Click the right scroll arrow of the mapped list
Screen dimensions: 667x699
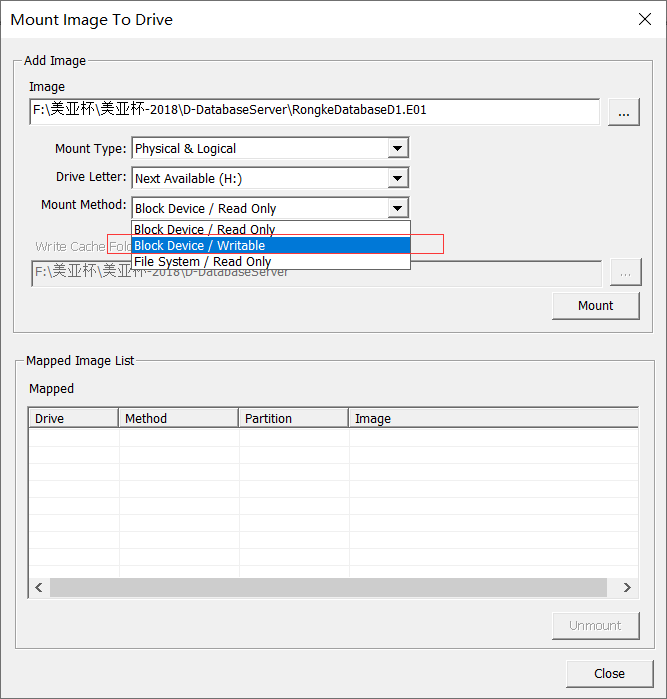coord(627,588)
